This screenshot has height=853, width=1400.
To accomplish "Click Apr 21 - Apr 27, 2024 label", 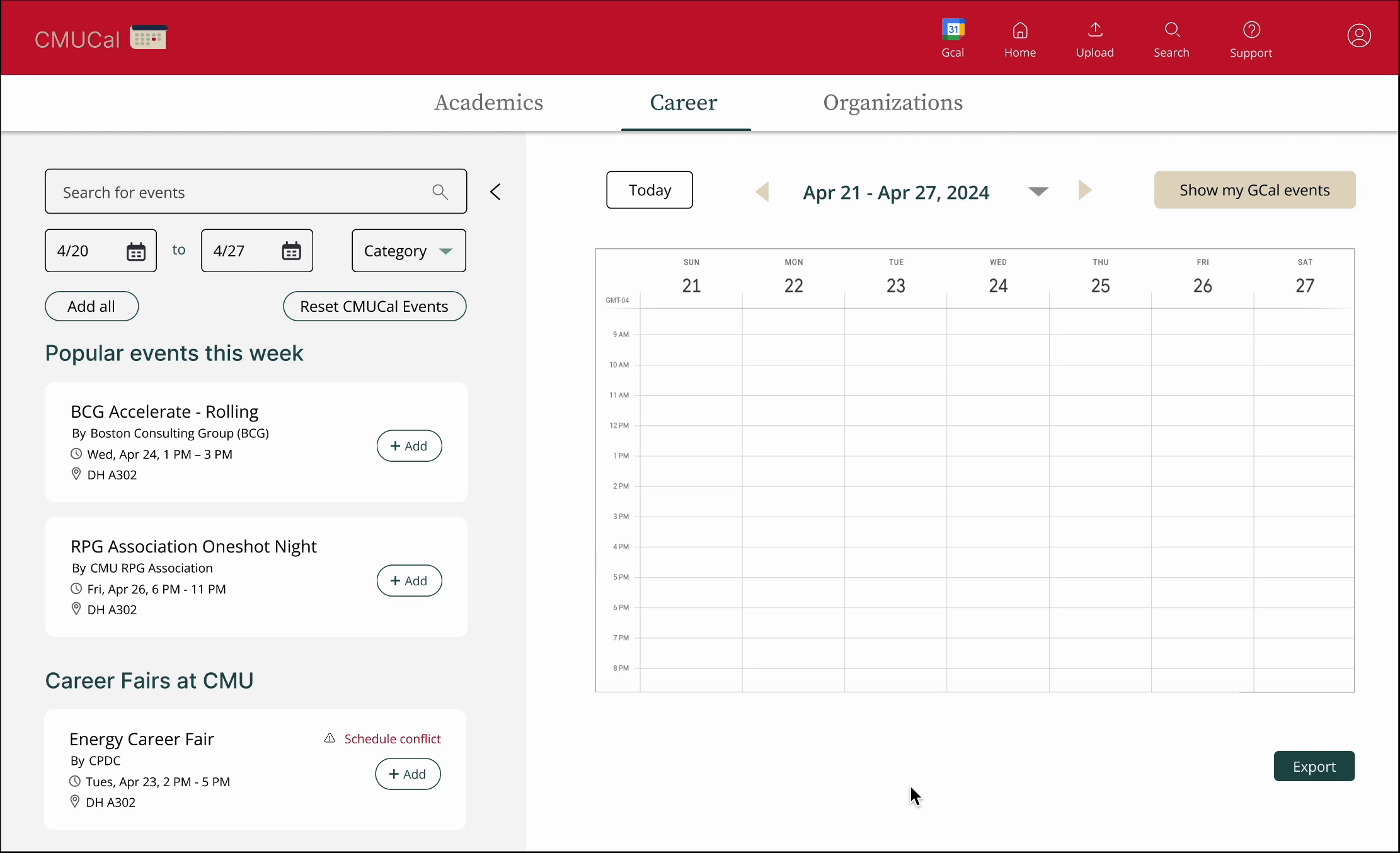I will [896, 193].
